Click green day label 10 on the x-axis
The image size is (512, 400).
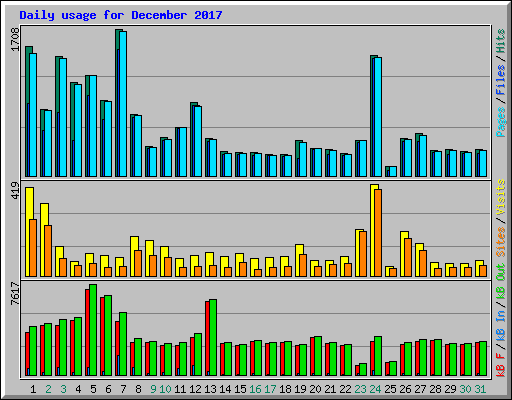[165, 389]
